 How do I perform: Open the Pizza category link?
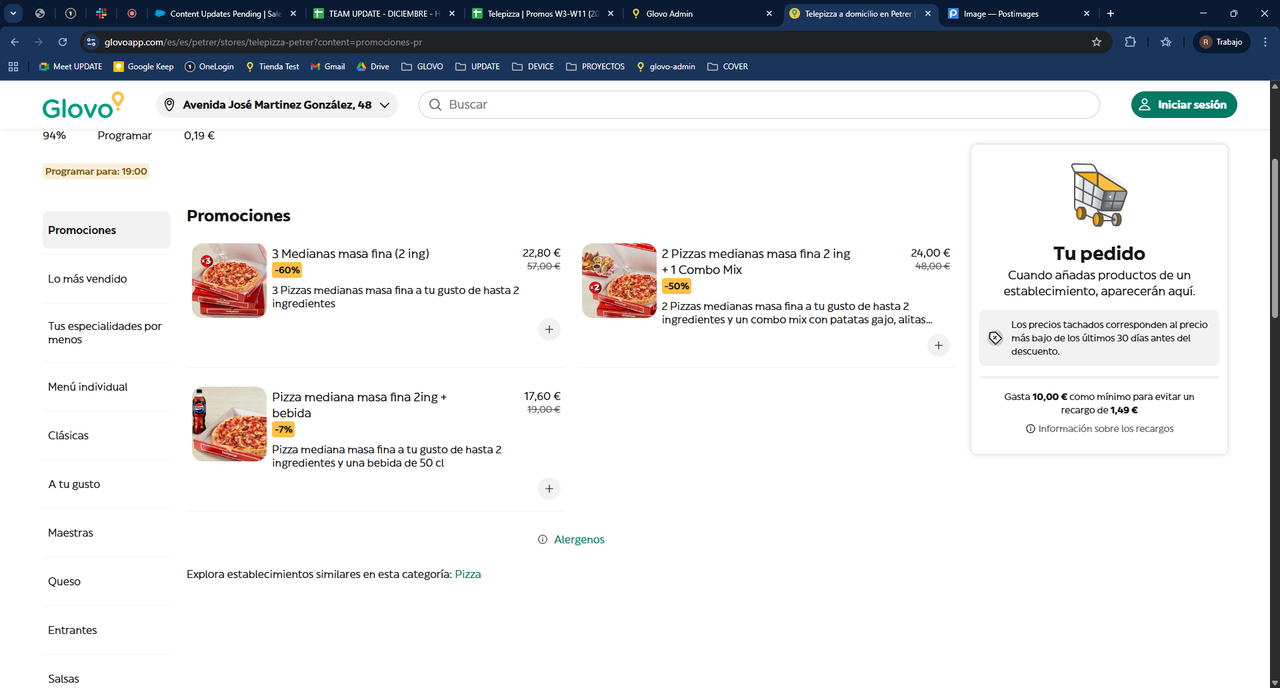tap(468, 574)
